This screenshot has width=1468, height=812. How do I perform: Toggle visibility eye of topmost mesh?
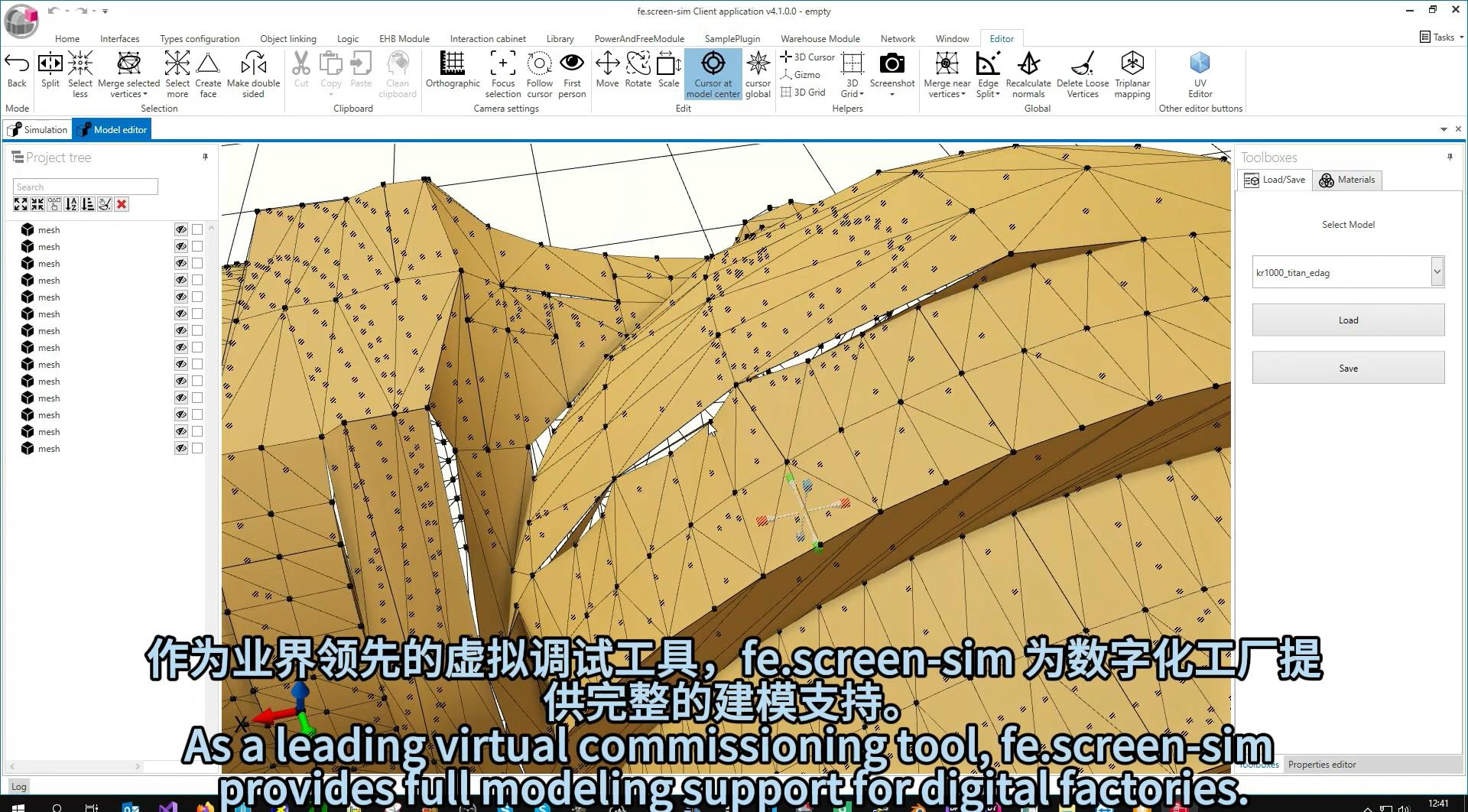(181, 229)
